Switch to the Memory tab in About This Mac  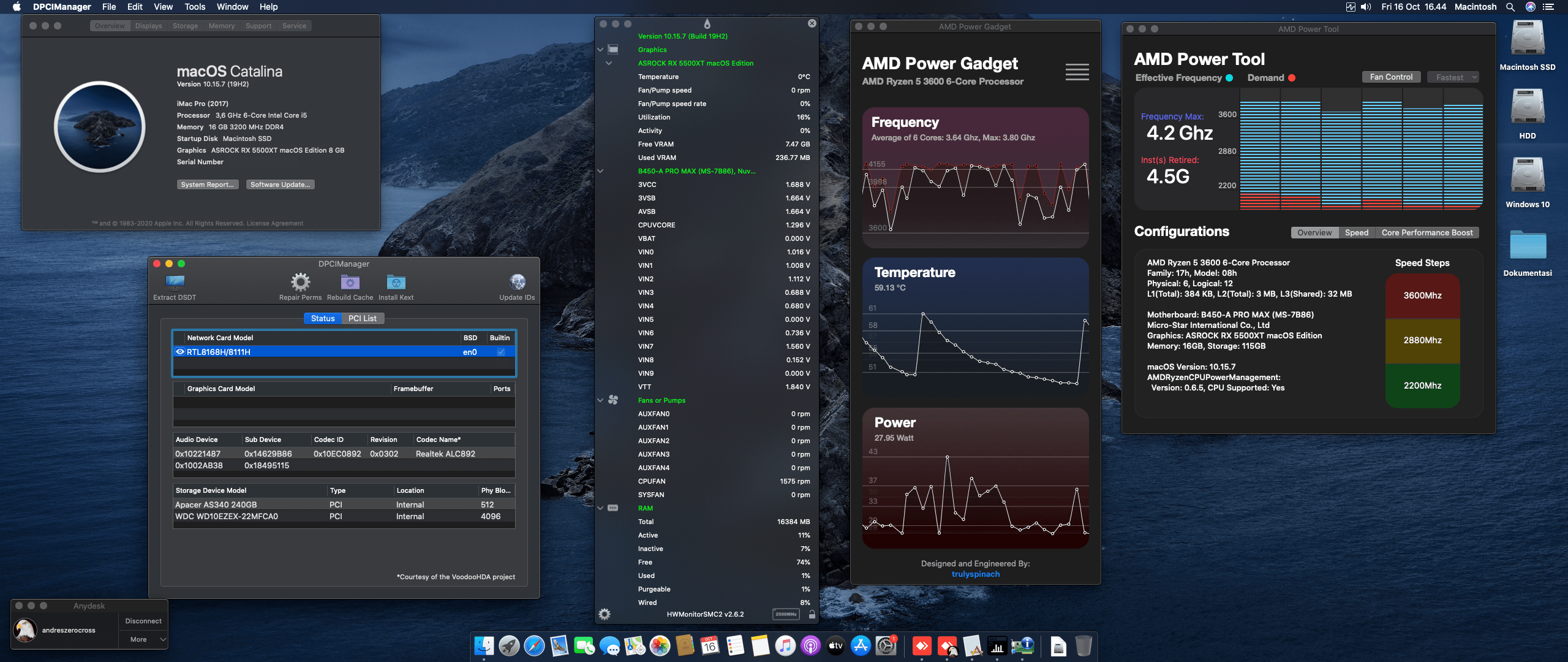(x=222, y=26)
